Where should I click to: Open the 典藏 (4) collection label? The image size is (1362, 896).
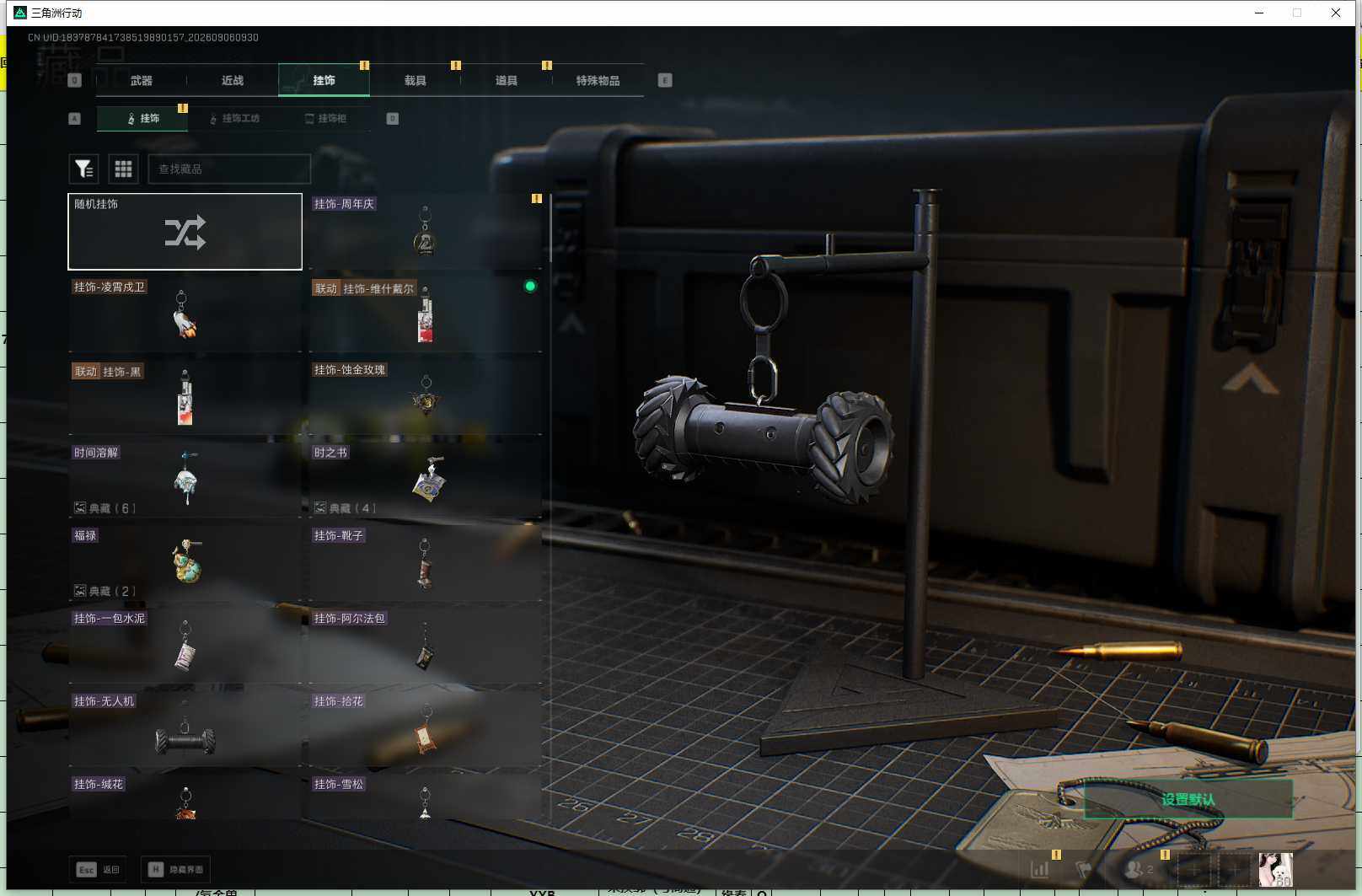click(x=345, y=508)
